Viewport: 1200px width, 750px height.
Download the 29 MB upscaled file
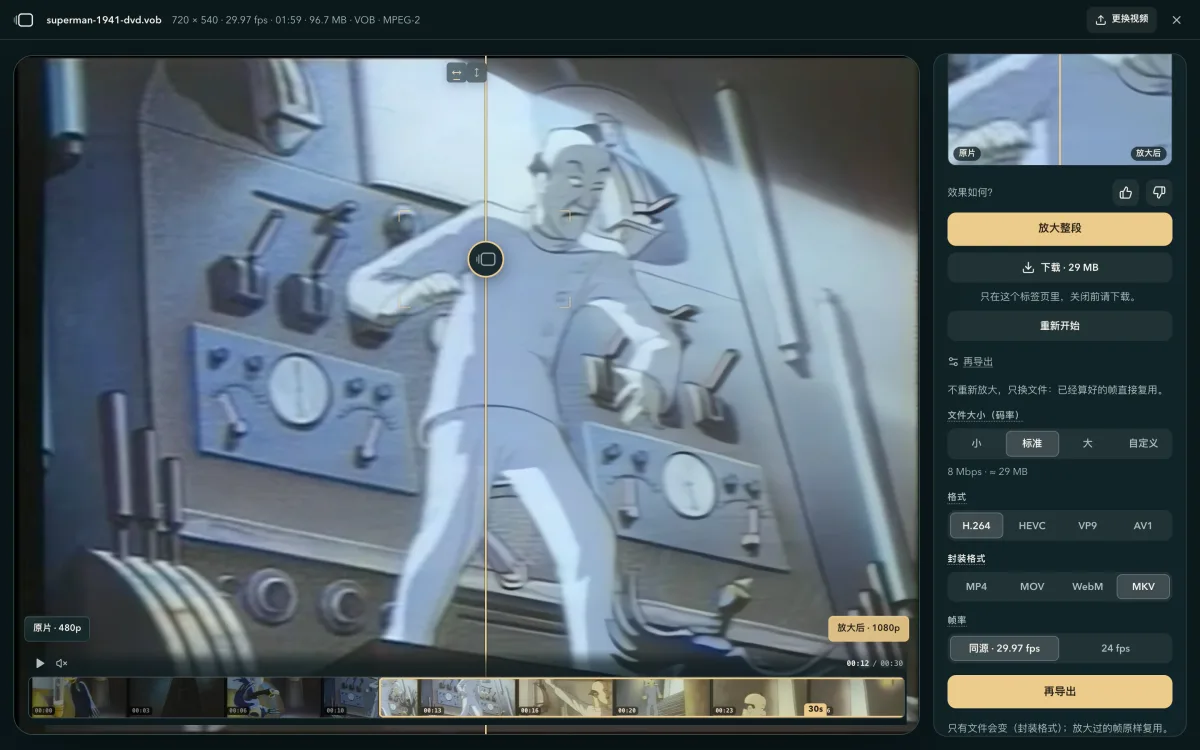(x=1060, y=268)
